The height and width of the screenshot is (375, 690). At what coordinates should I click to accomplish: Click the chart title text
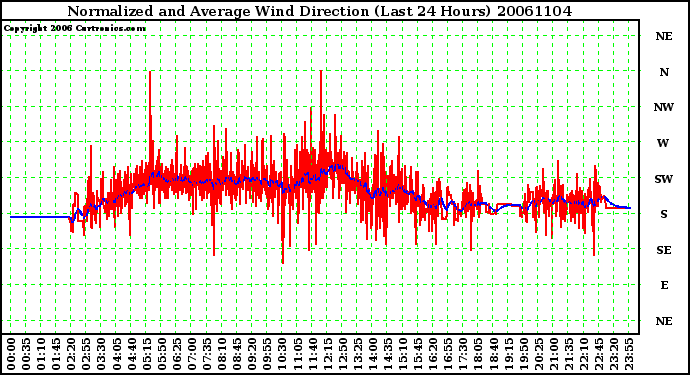pos(320,11)
